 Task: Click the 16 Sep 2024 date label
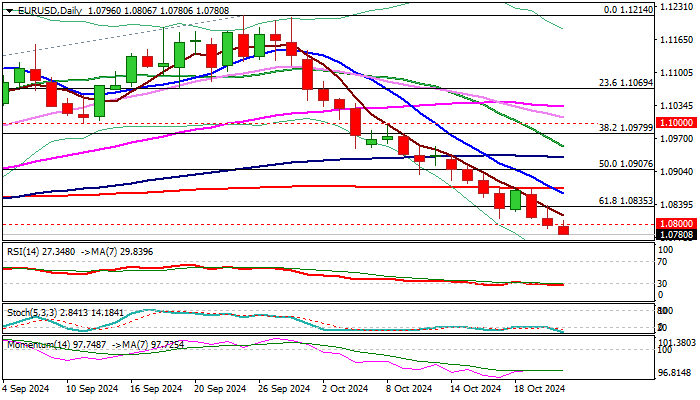157,389
